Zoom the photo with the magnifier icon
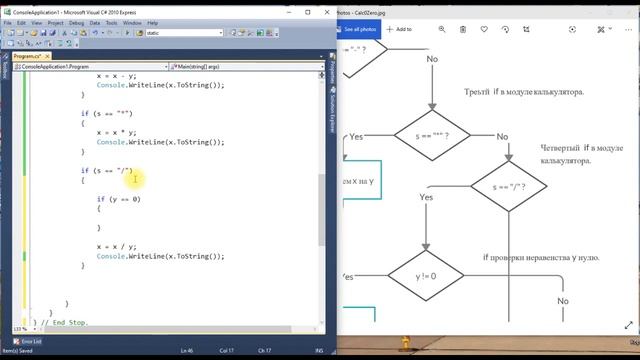The width and height of the screenshot is (640, 360). [x=442, y=29]
